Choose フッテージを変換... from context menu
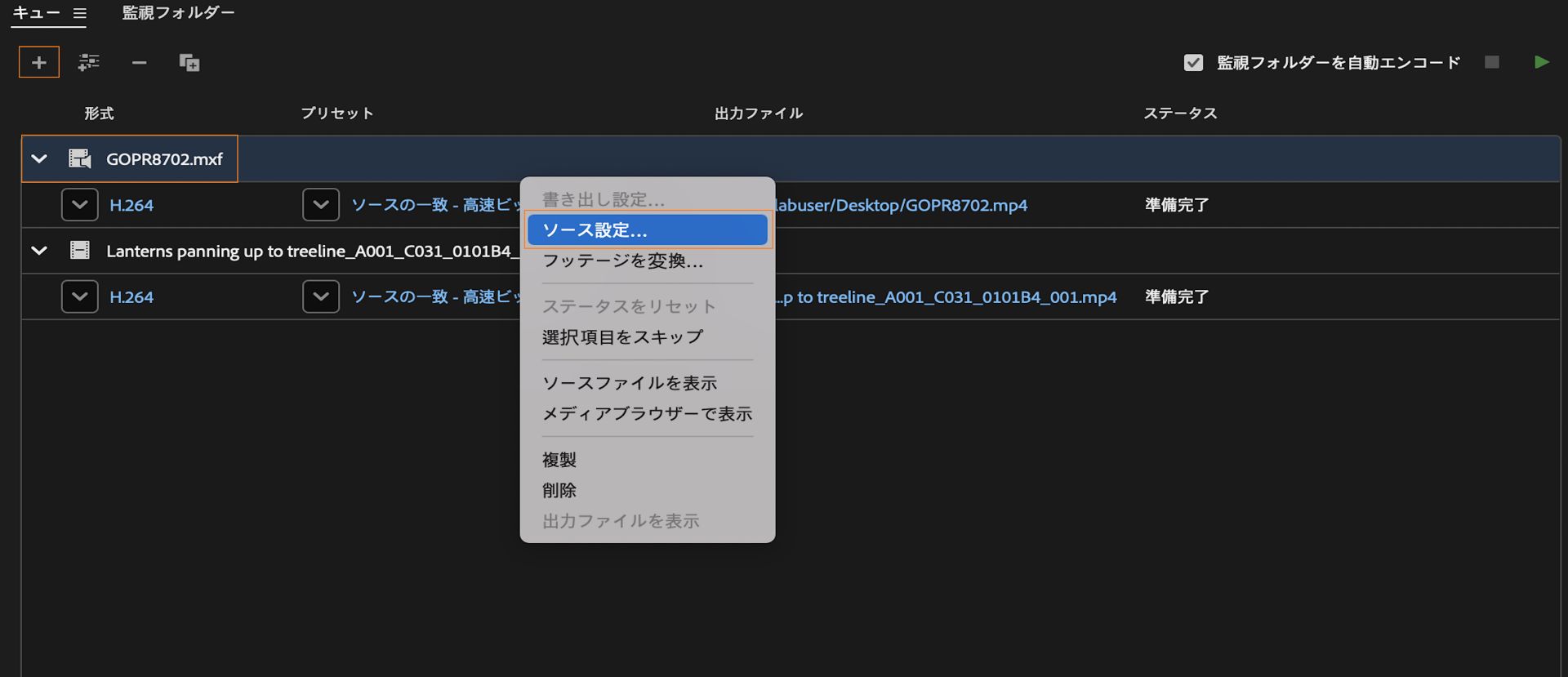This screenshot has height=677, width=1568. (623, 261)
